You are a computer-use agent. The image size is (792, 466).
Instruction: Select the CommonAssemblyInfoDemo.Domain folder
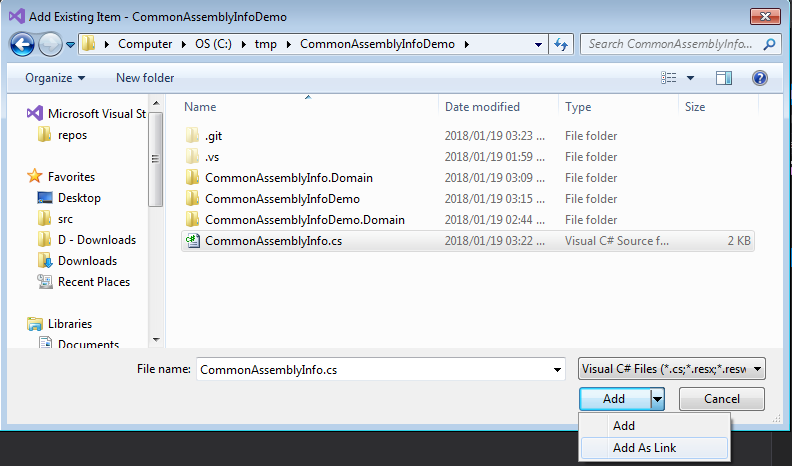[x=467, y=220]
